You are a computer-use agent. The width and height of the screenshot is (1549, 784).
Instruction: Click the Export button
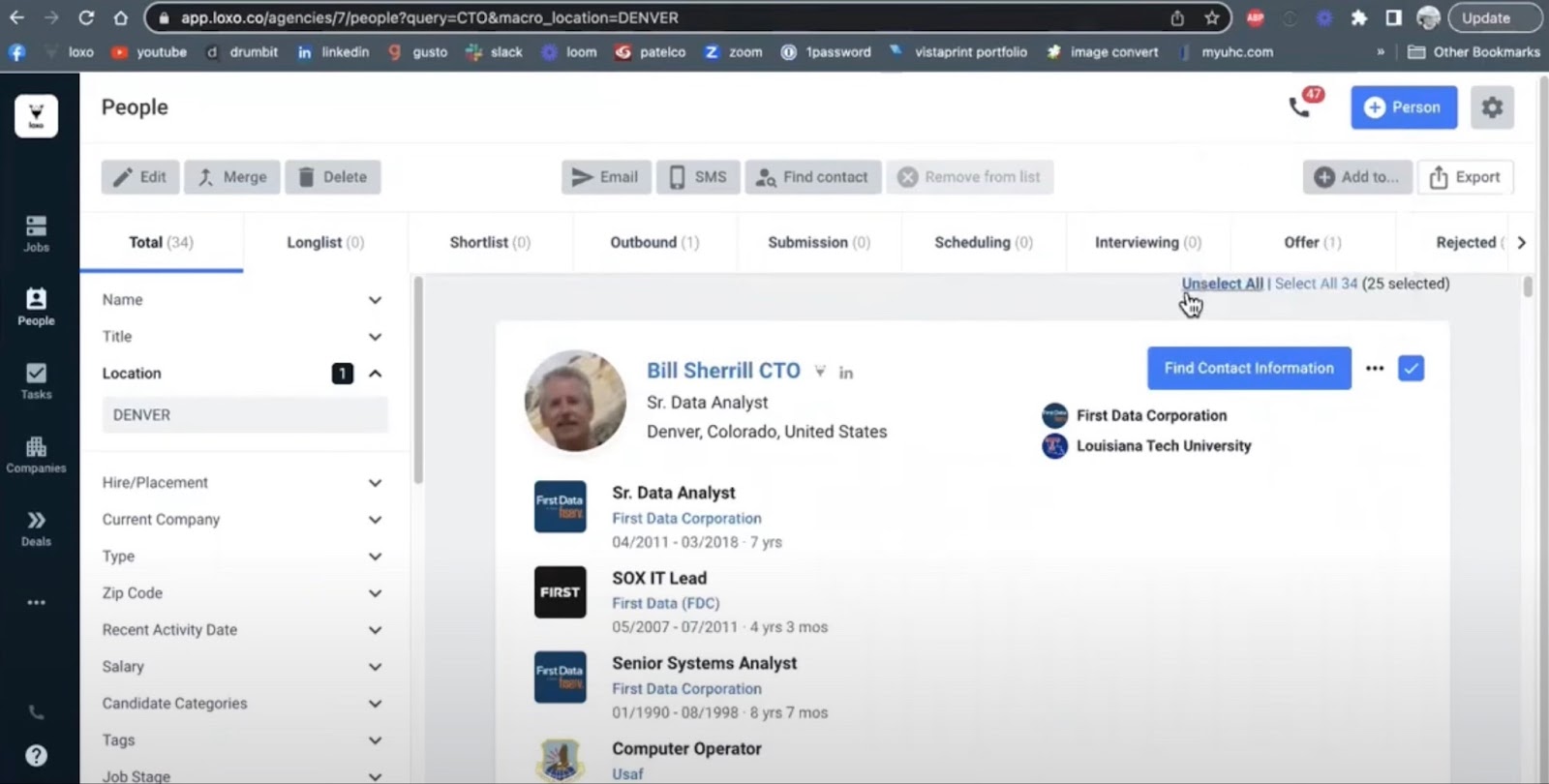pyautogui.click(x=1465, y=177)
